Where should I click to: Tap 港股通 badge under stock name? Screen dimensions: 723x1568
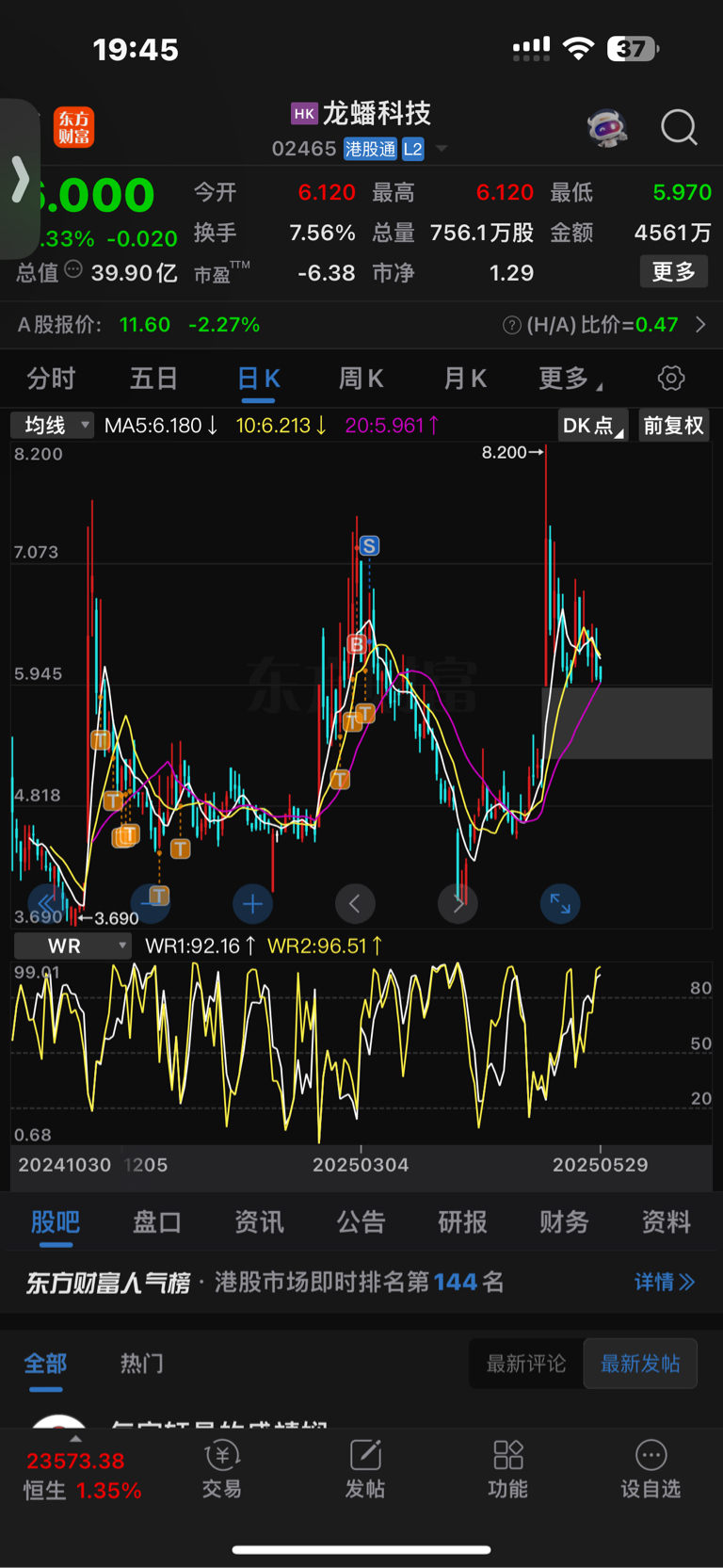point(370,149)
